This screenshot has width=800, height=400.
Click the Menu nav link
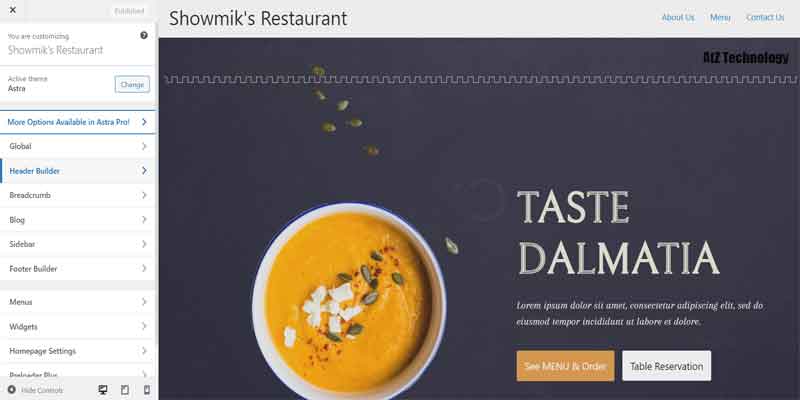720,17
